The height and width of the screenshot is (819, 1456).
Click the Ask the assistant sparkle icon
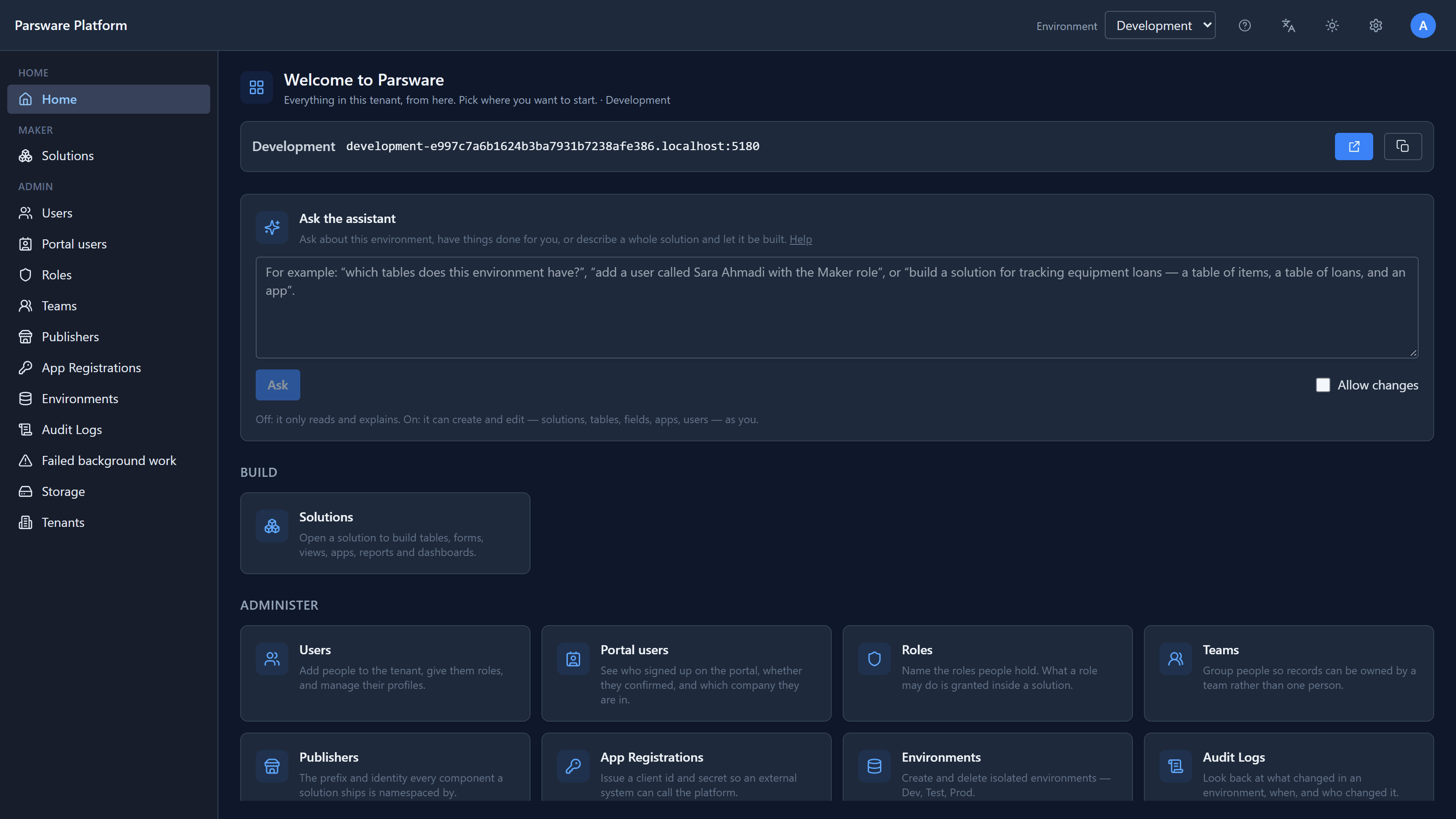coord(272,227)
